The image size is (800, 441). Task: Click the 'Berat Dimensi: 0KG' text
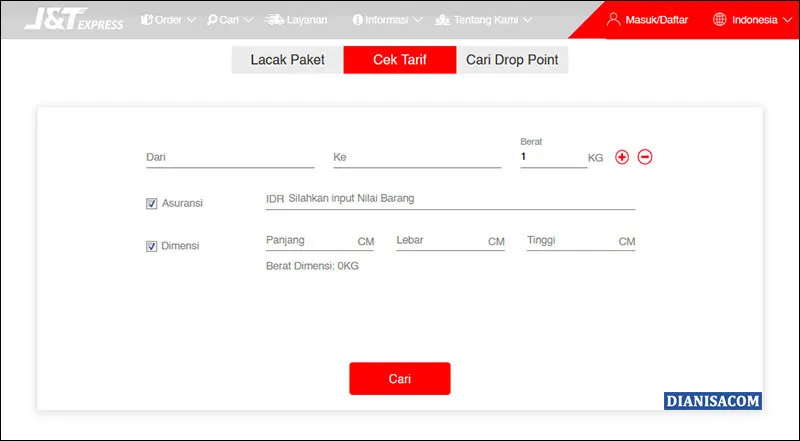coord(312,266)
